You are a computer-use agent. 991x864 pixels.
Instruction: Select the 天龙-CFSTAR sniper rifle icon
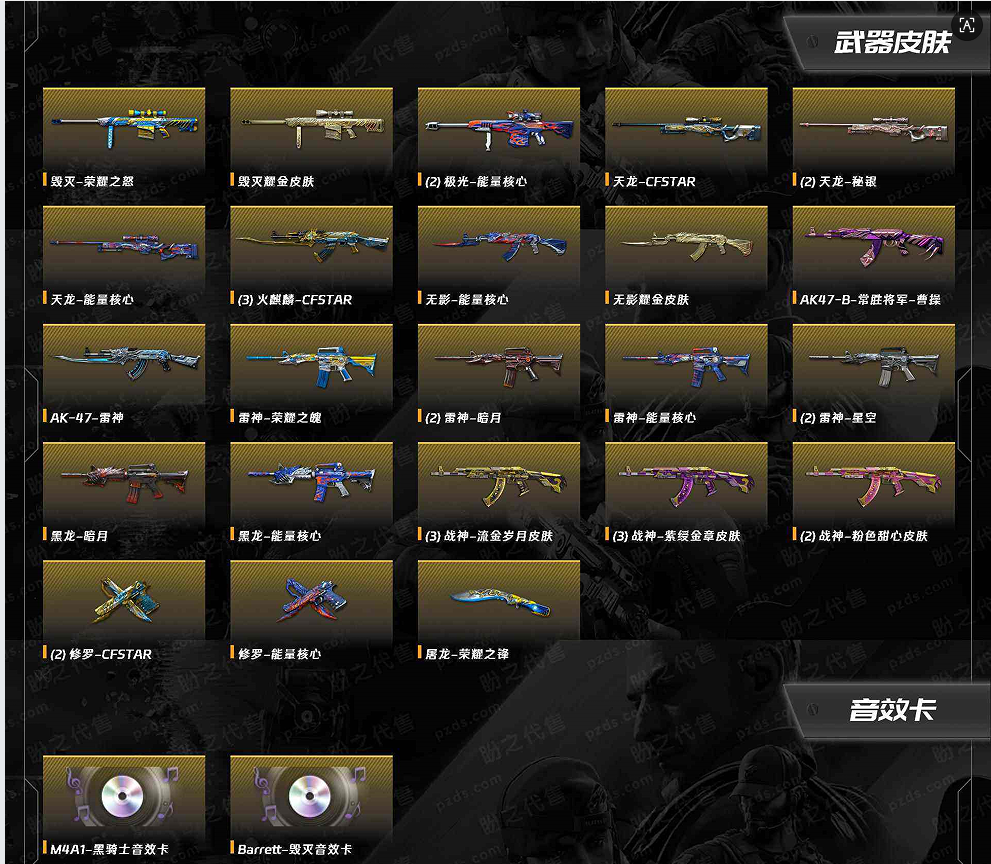(686, 129)
